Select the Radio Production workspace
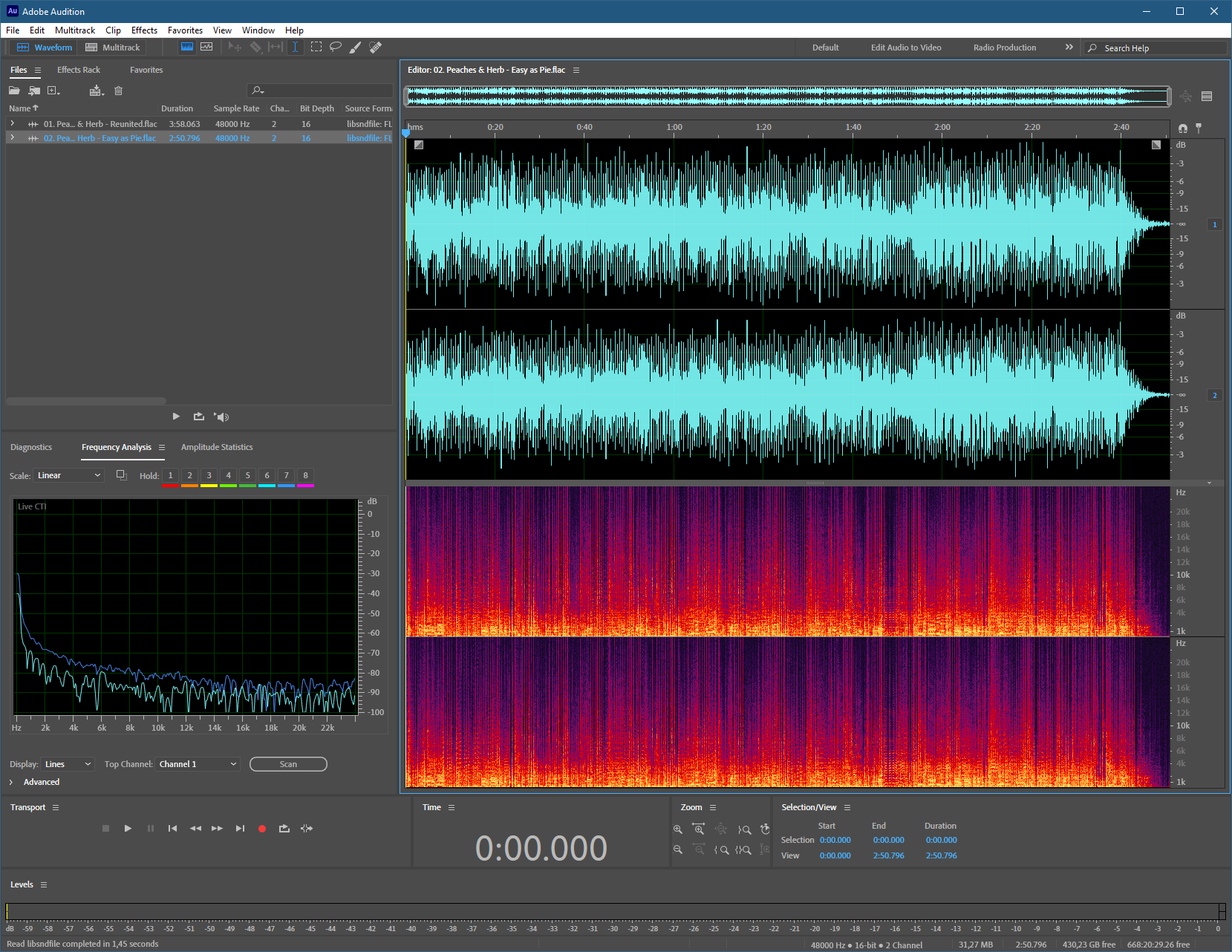 point(1005,48)
